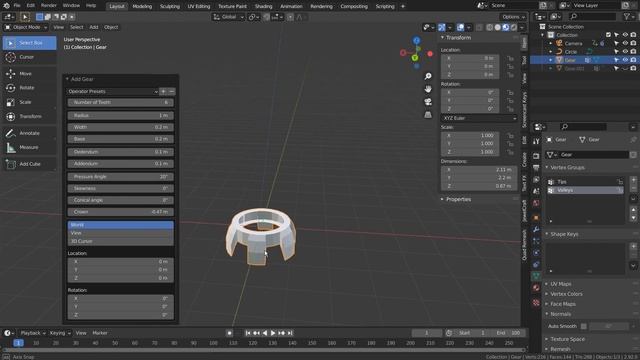Screen dimensions: 640x360
Task: Select the Move tool
Action: tap(29, 73)
